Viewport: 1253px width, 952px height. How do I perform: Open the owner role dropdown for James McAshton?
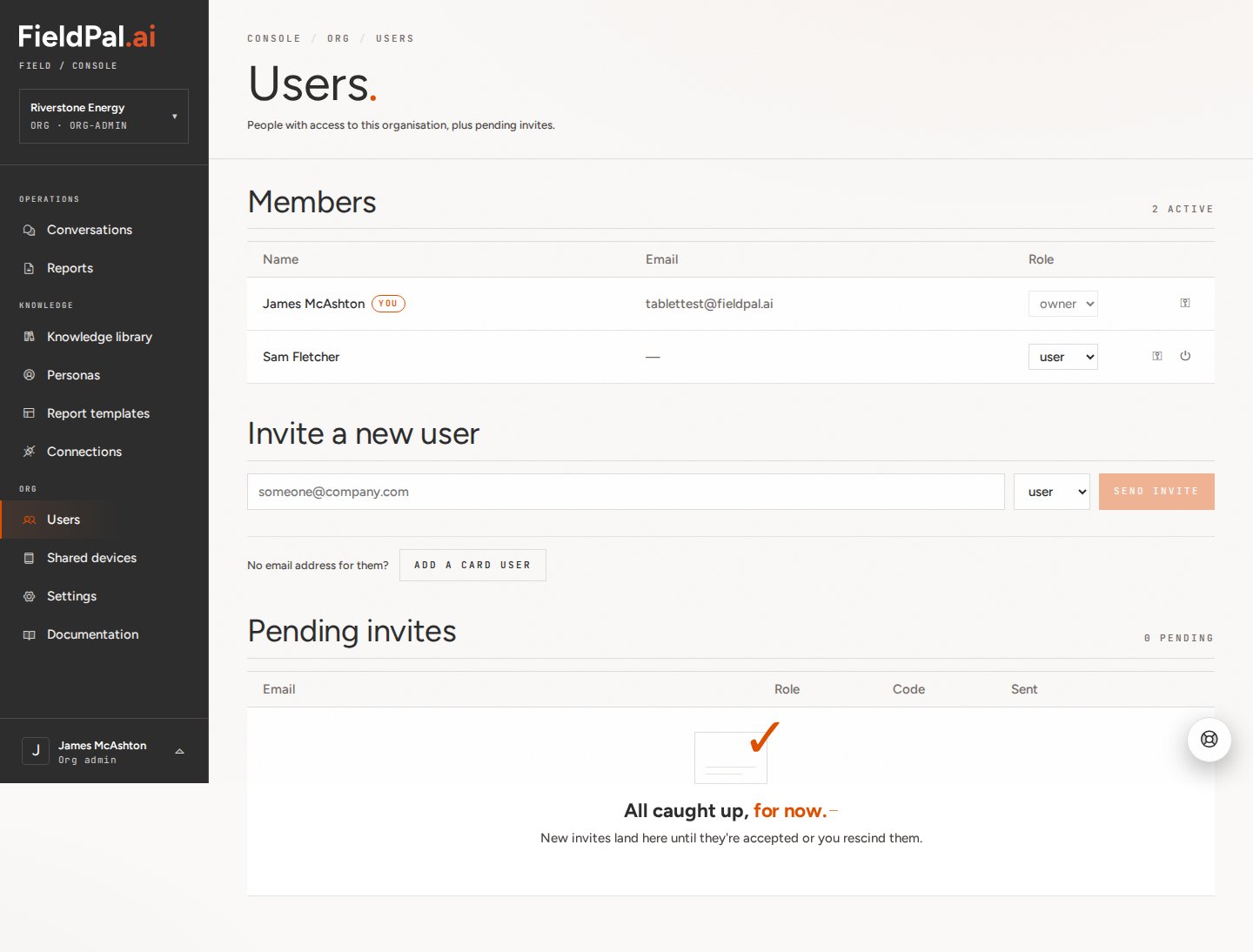point(1063,304)
